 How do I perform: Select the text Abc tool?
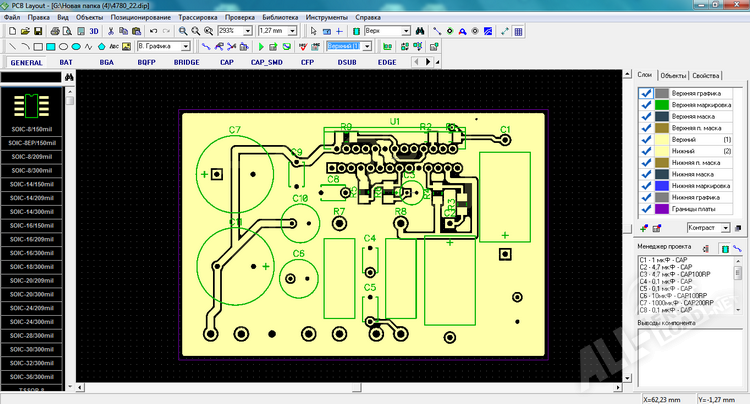pyautogui.click(x=112, y=46)
